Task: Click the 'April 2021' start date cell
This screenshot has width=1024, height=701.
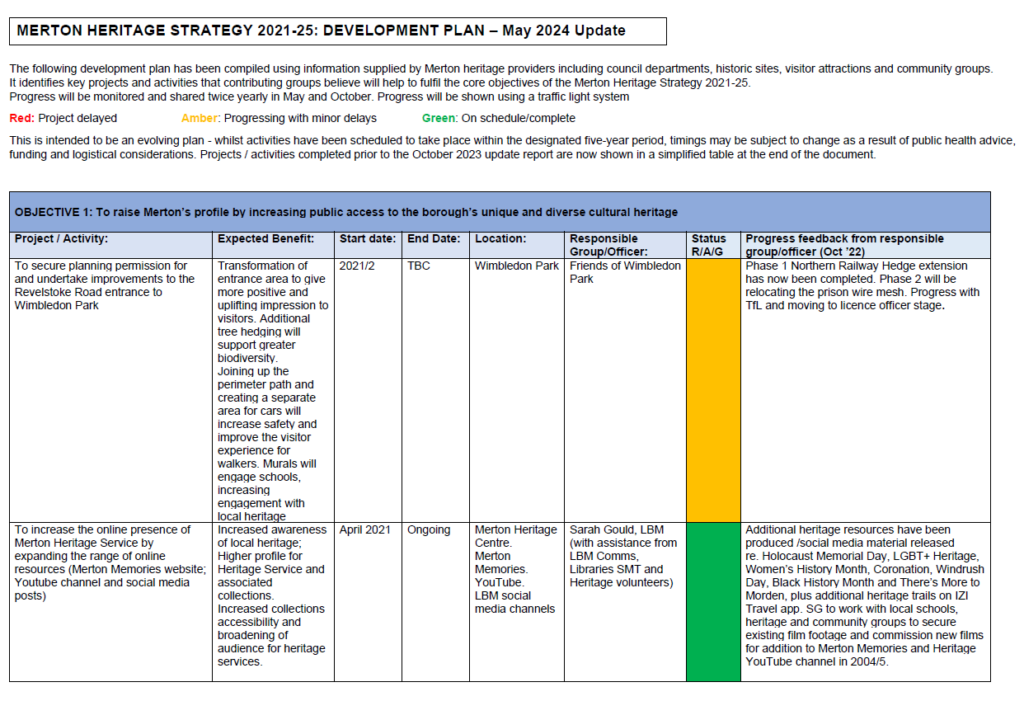Action: 366,530
